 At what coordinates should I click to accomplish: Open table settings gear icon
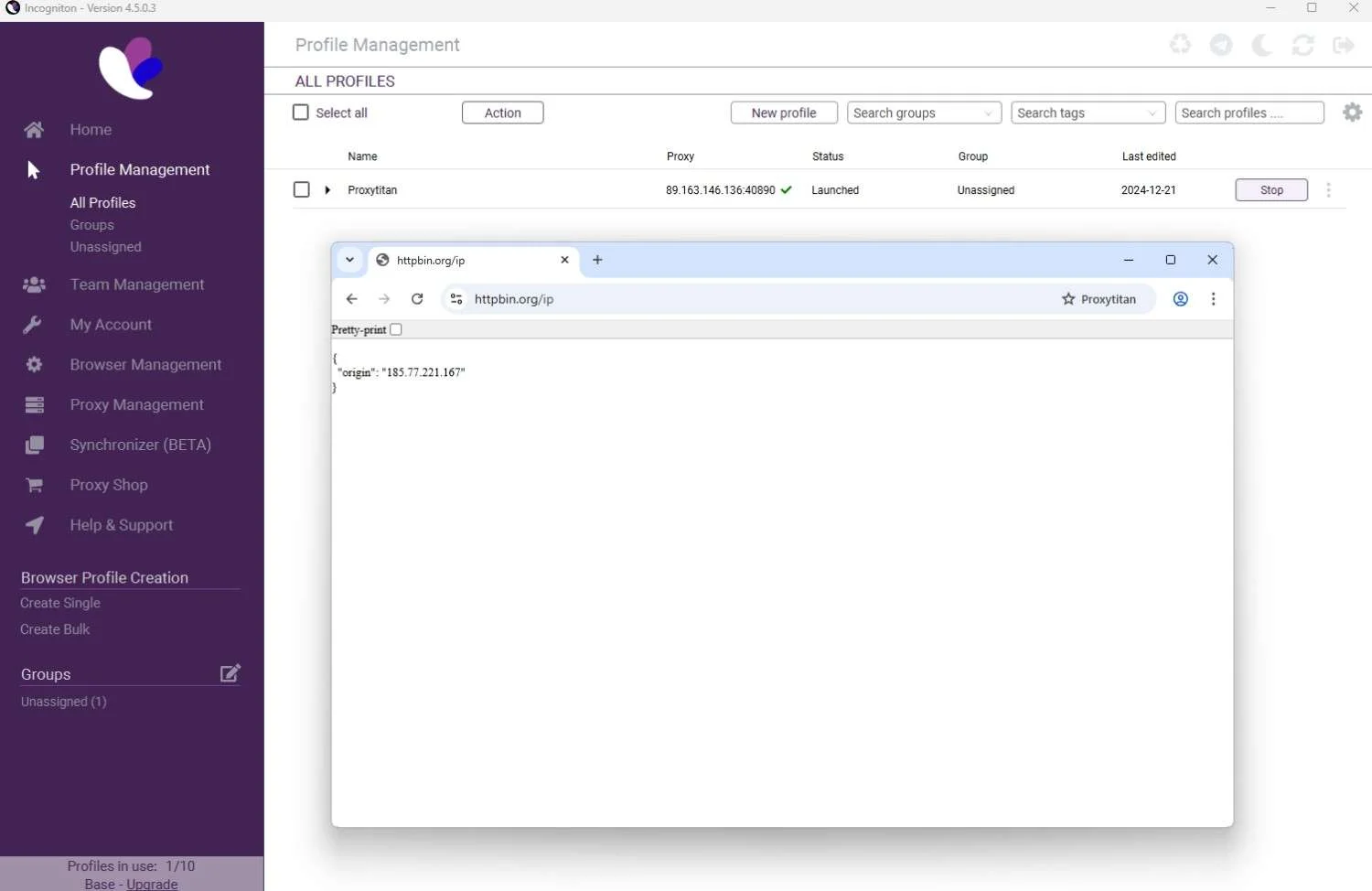pos(1352,113)
